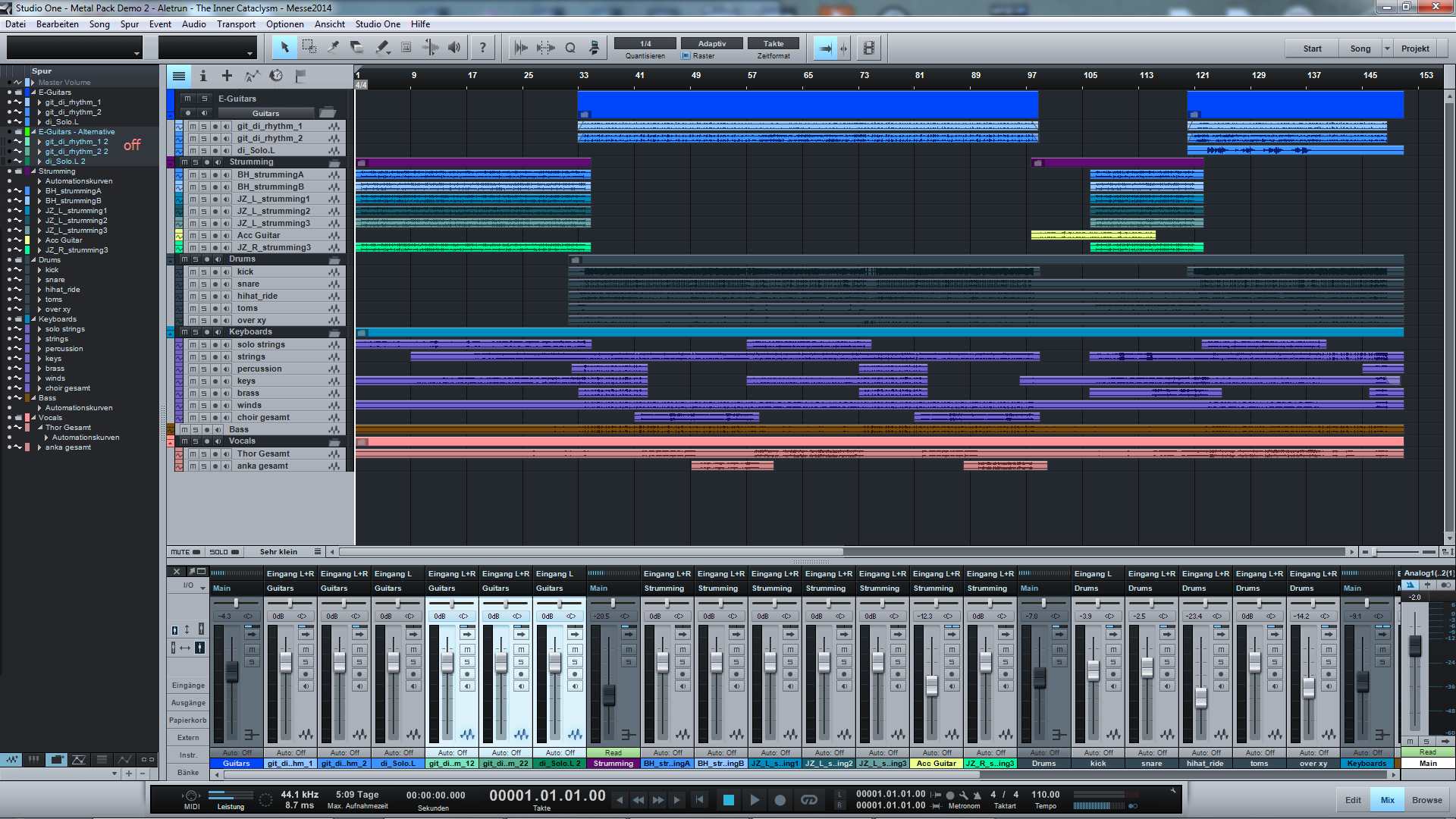Open the Datei menu
Viewport: 1456px width, 819px height.
click(x=15, y=24)
